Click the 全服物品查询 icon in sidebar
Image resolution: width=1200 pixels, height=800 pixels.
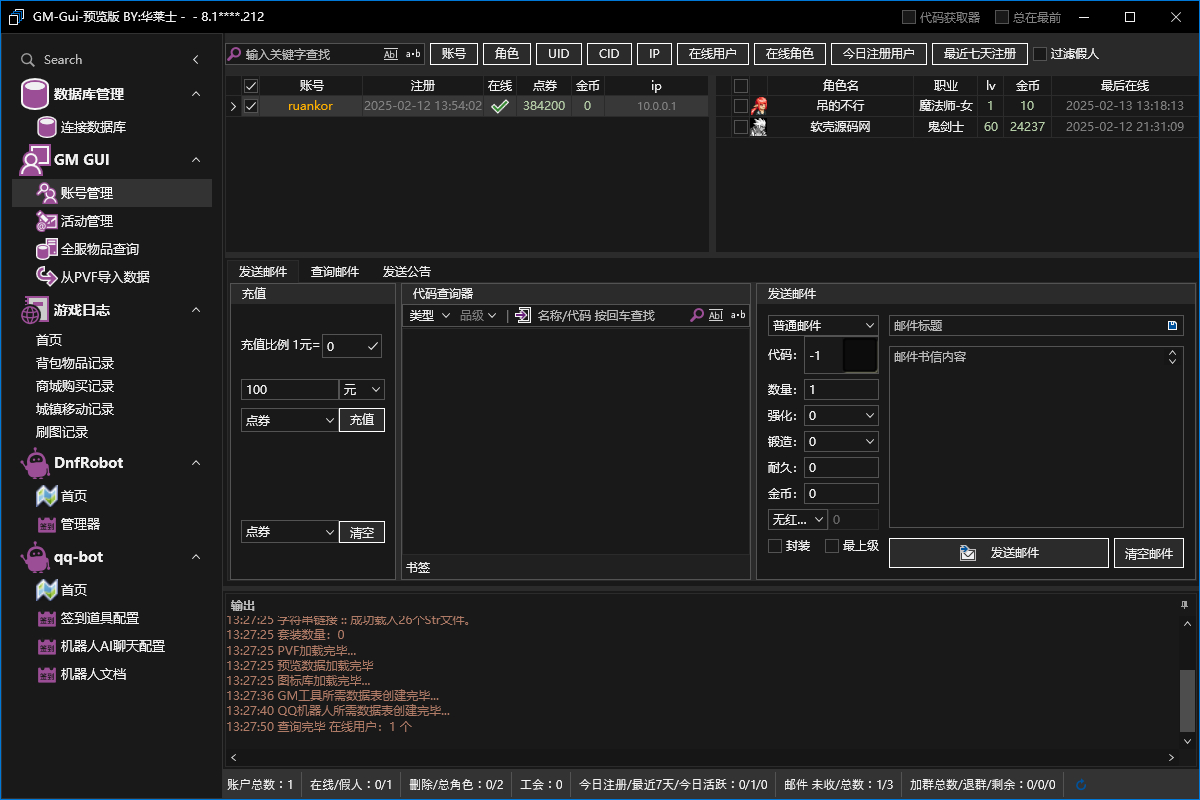[46, 249]
